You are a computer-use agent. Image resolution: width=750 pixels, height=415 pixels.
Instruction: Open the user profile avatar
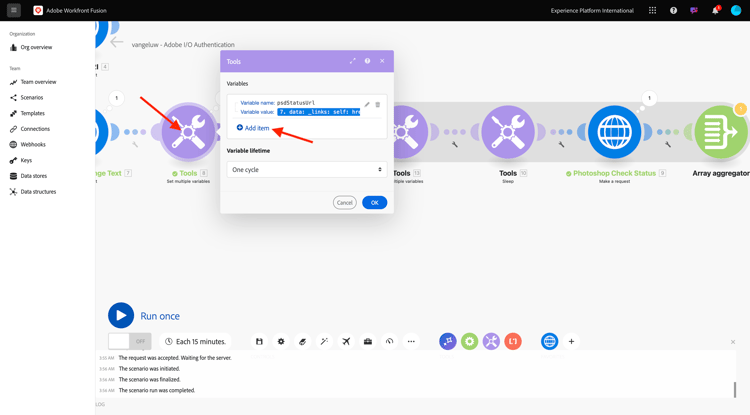pos(736,10)
